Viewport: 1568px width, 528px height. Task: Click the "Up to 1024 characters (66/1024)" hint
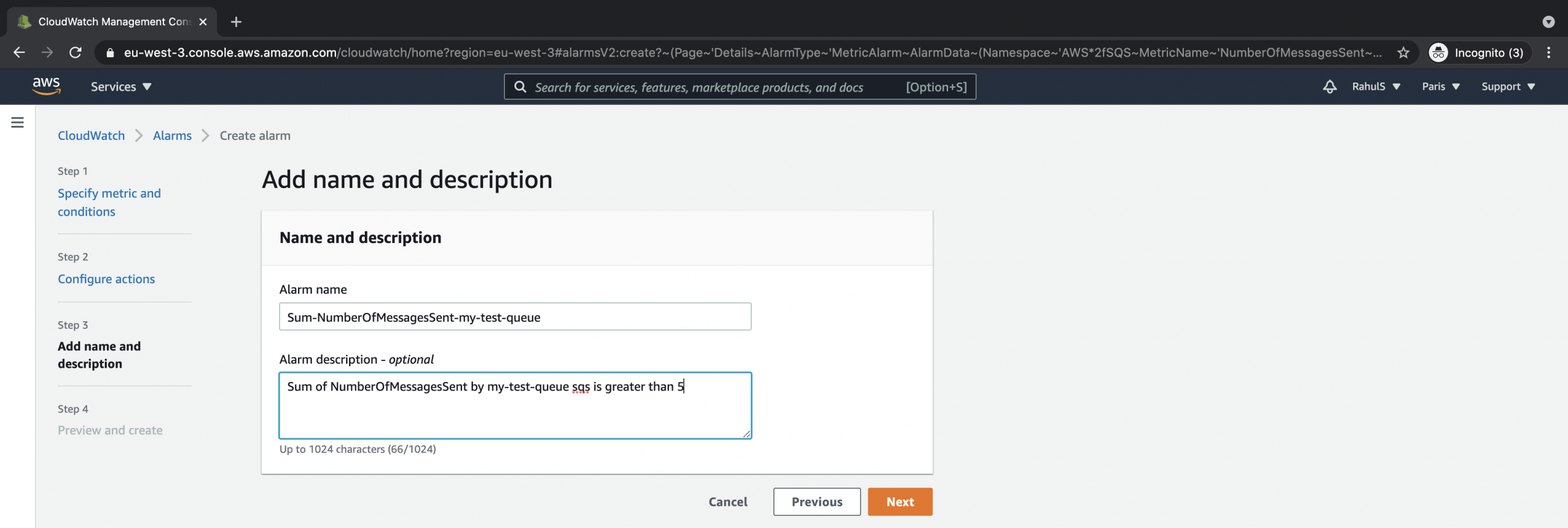pos(357,450)
